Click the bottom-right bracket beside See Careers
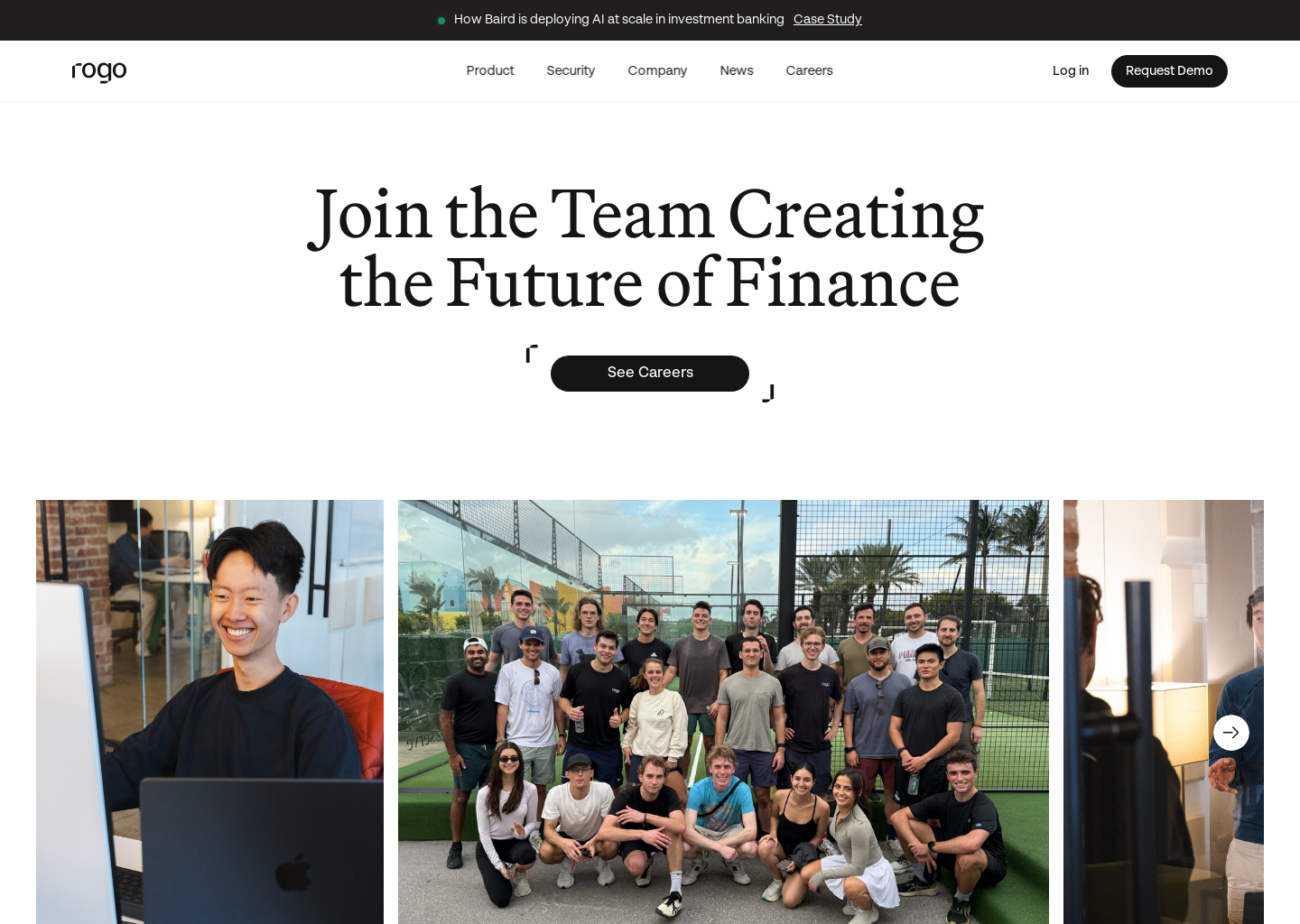Image resolution: width=1300 pixels, height=924 pixels. coord(768,393)
